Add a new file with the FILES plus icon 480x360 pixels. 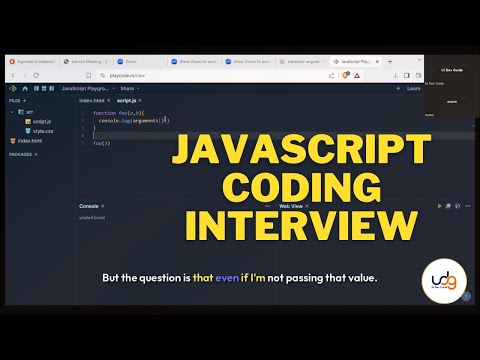24,100
